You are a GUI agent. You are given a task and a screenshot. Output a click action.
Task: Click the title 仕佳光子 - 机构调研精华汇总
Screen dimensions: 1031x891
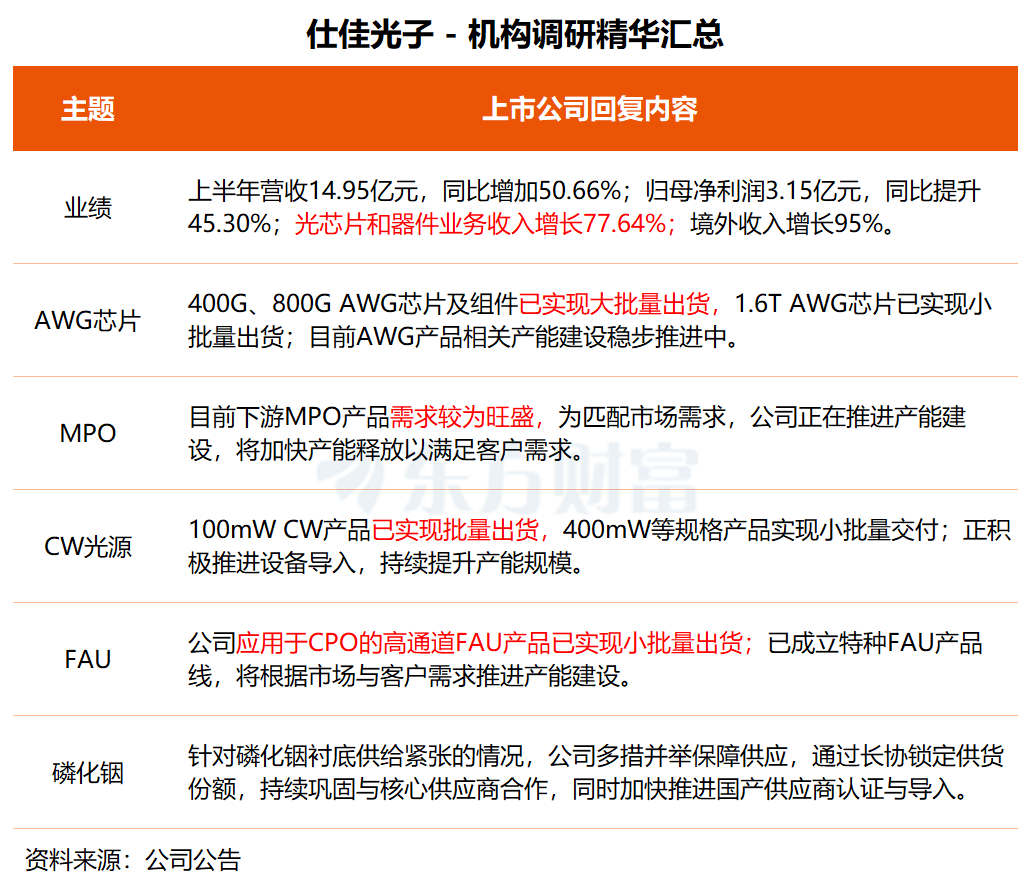point(515,34)
